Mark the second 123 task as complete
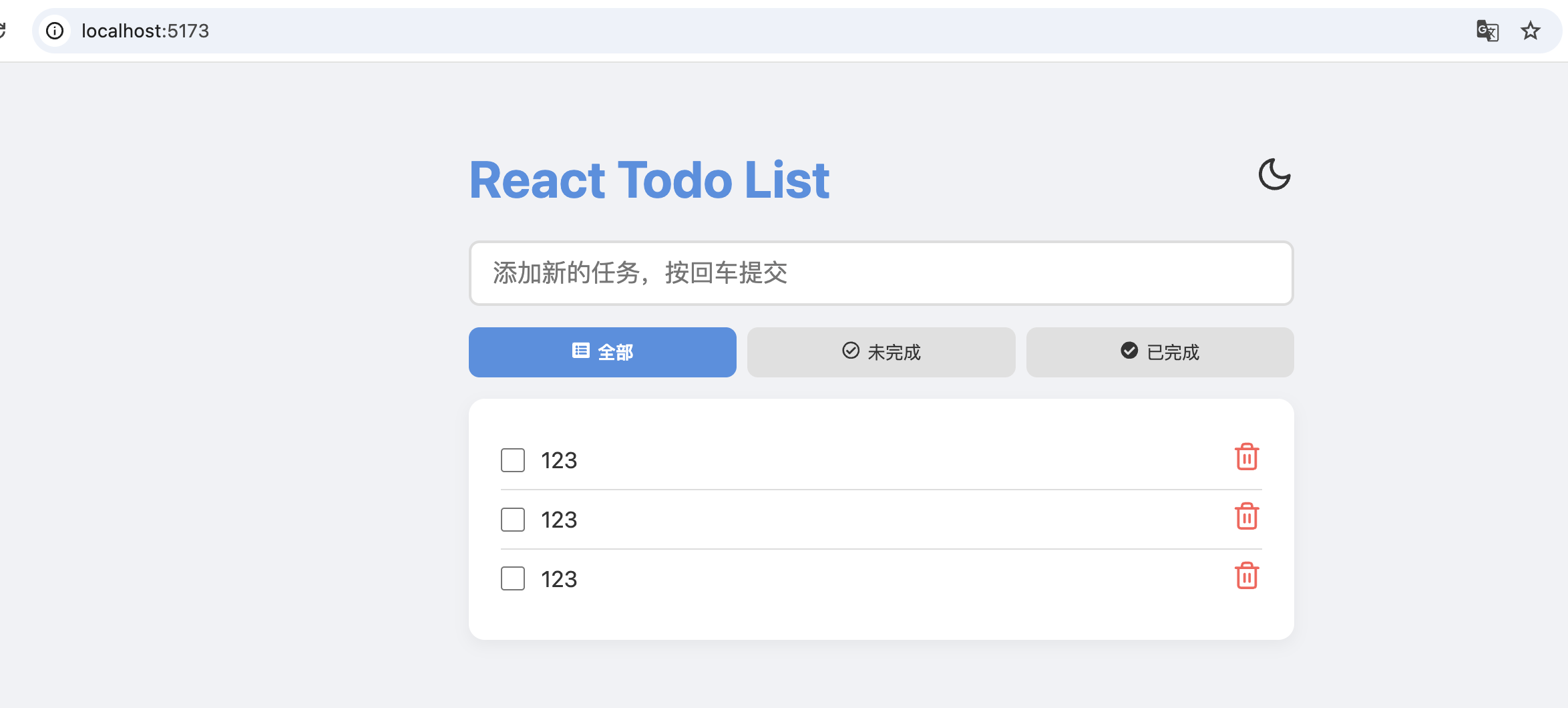 coord(513,520)
